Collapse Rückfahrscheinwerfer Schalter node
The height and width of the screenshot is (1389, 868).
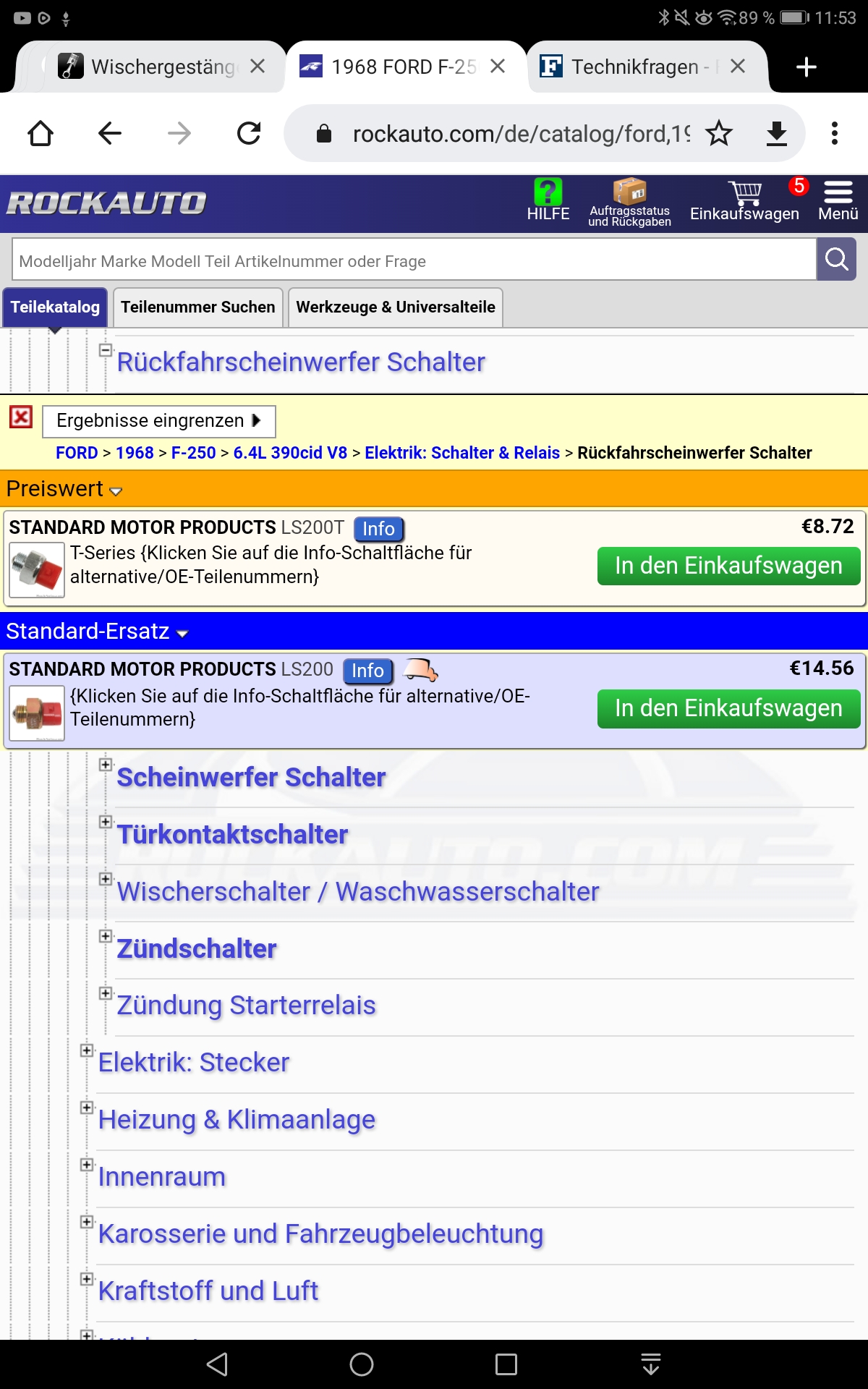point(106,350)
